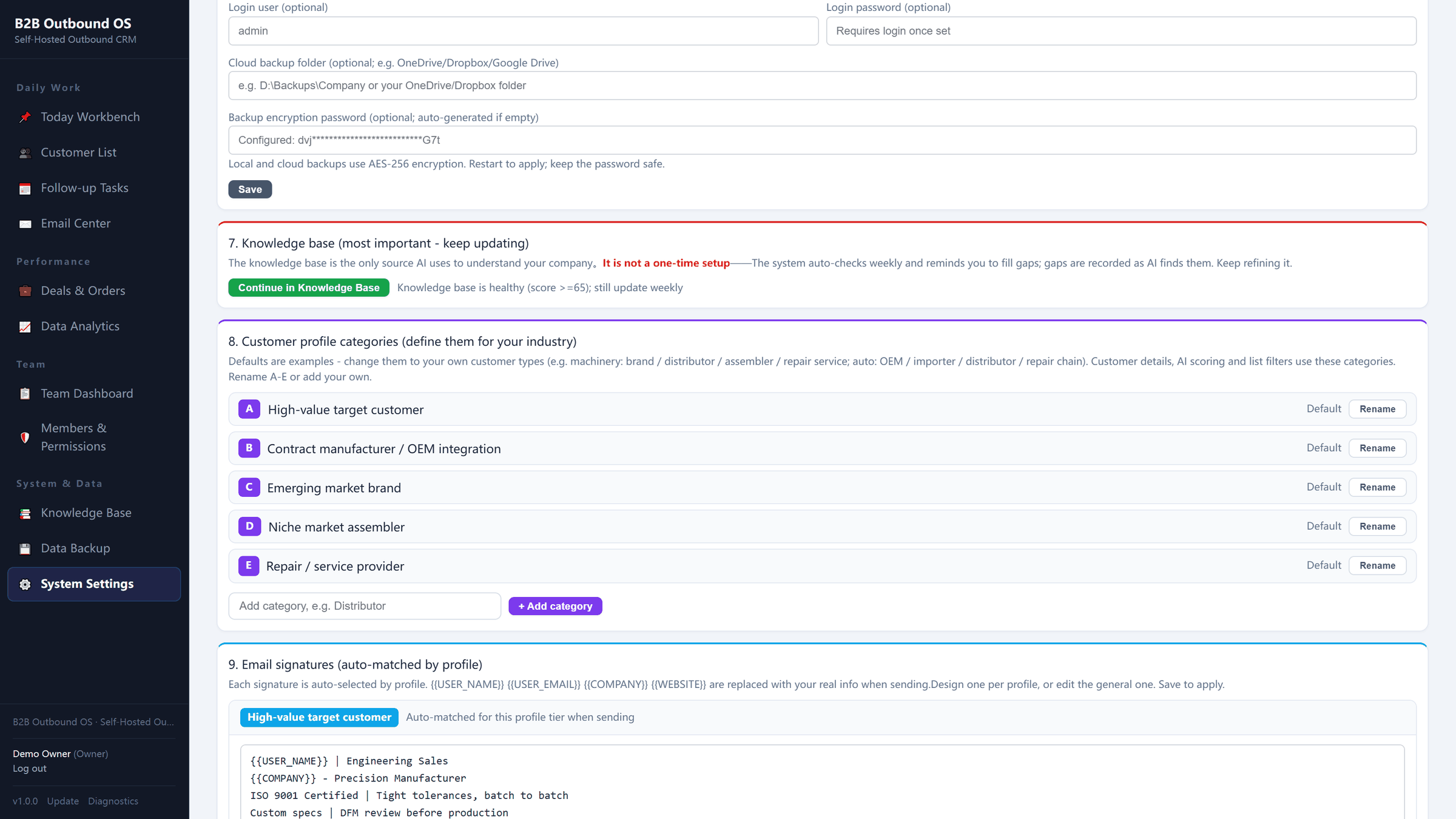Click the email signature text area
The image size is (1456, 819).
coord(823,783)
